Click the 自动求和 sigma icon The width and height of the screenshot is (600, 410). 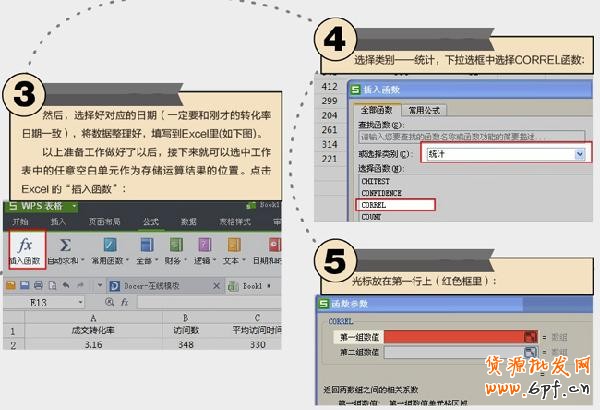tap(65, 243)
